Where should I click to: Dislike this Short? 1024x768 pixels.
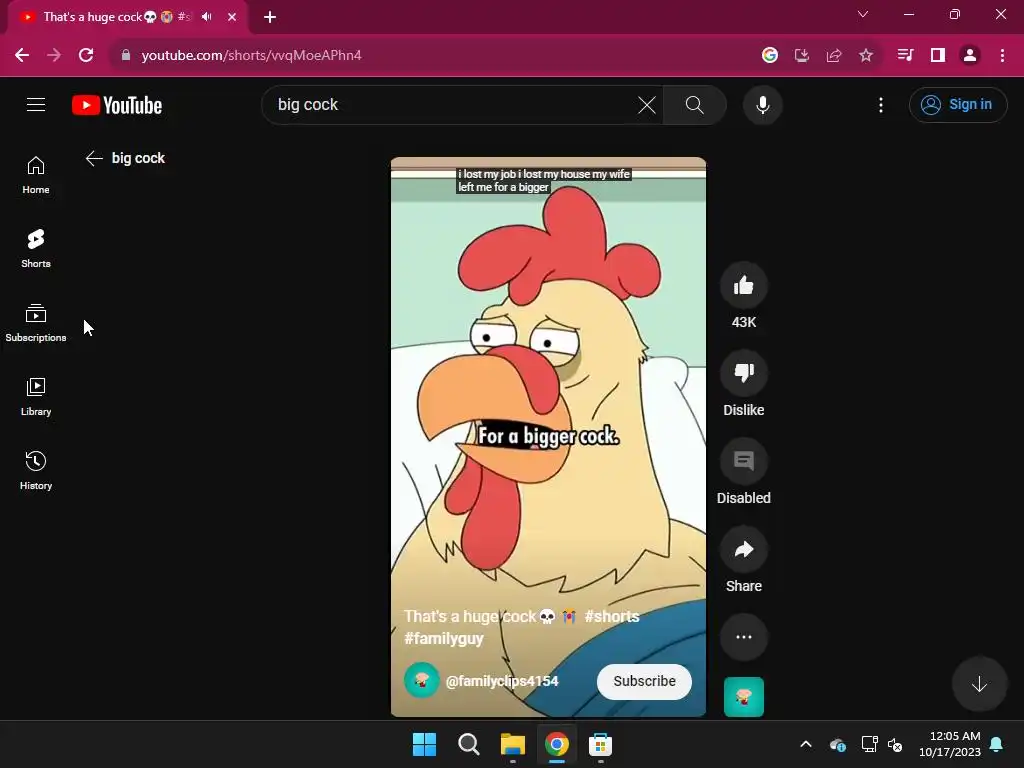[x=743, y=373]
